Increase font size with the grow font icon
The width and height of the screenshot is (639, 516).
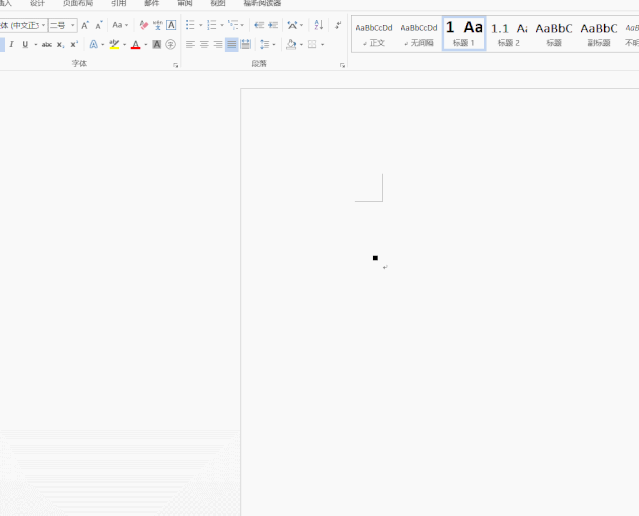(85, 25)
